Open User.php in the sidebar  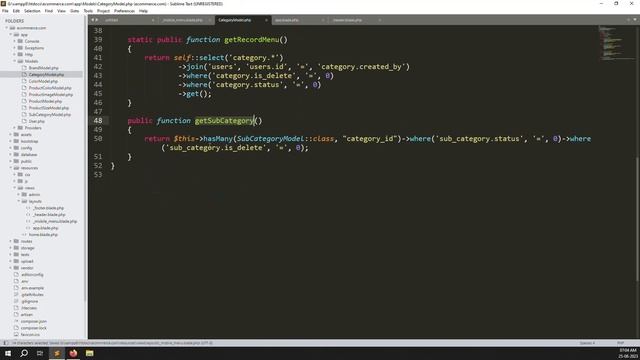37,121
